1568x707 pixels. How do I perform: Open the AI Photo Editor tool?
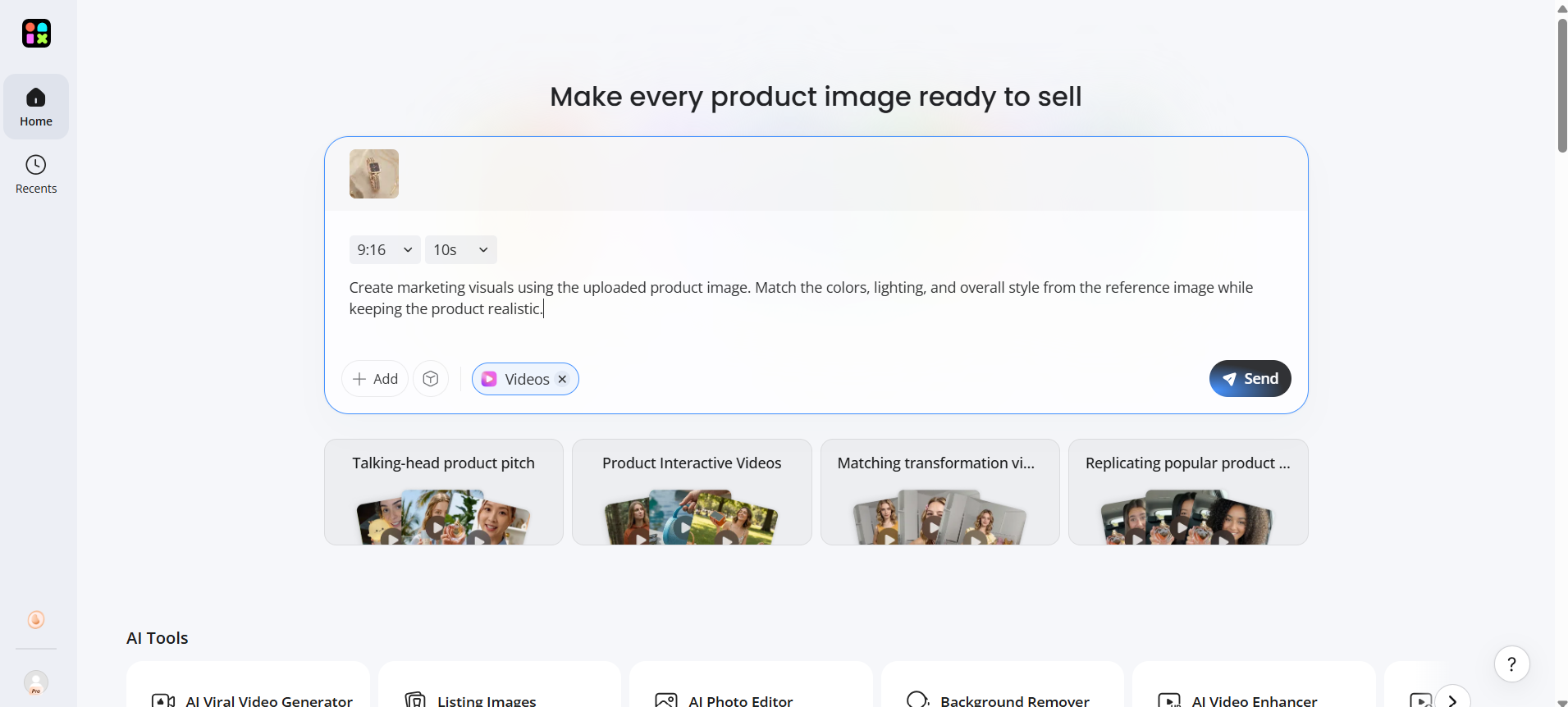tap(751, 686)
